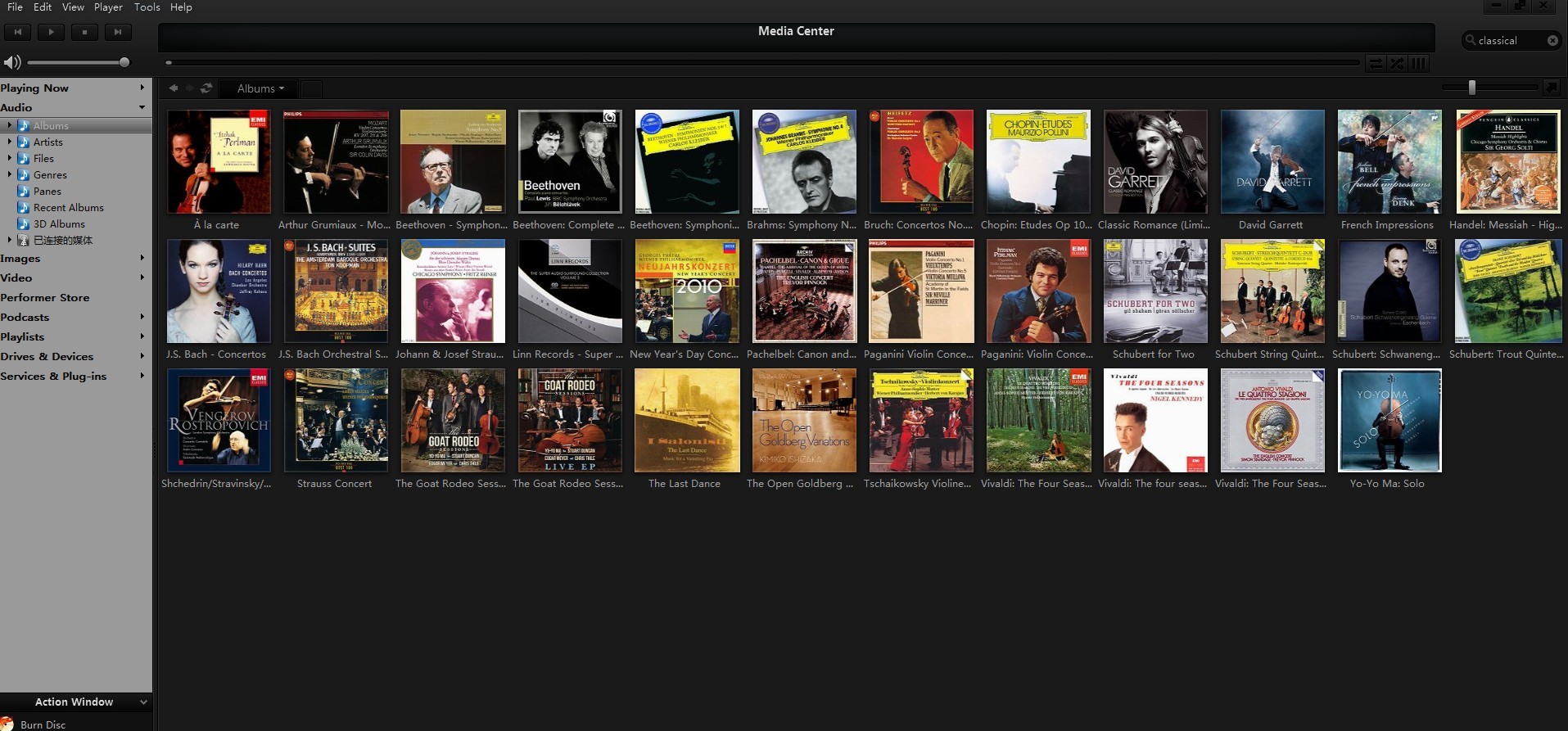Viewport: 1568px width, 731px height.
Task: Select the David Garrett album cover
Action: point(1272,162)
